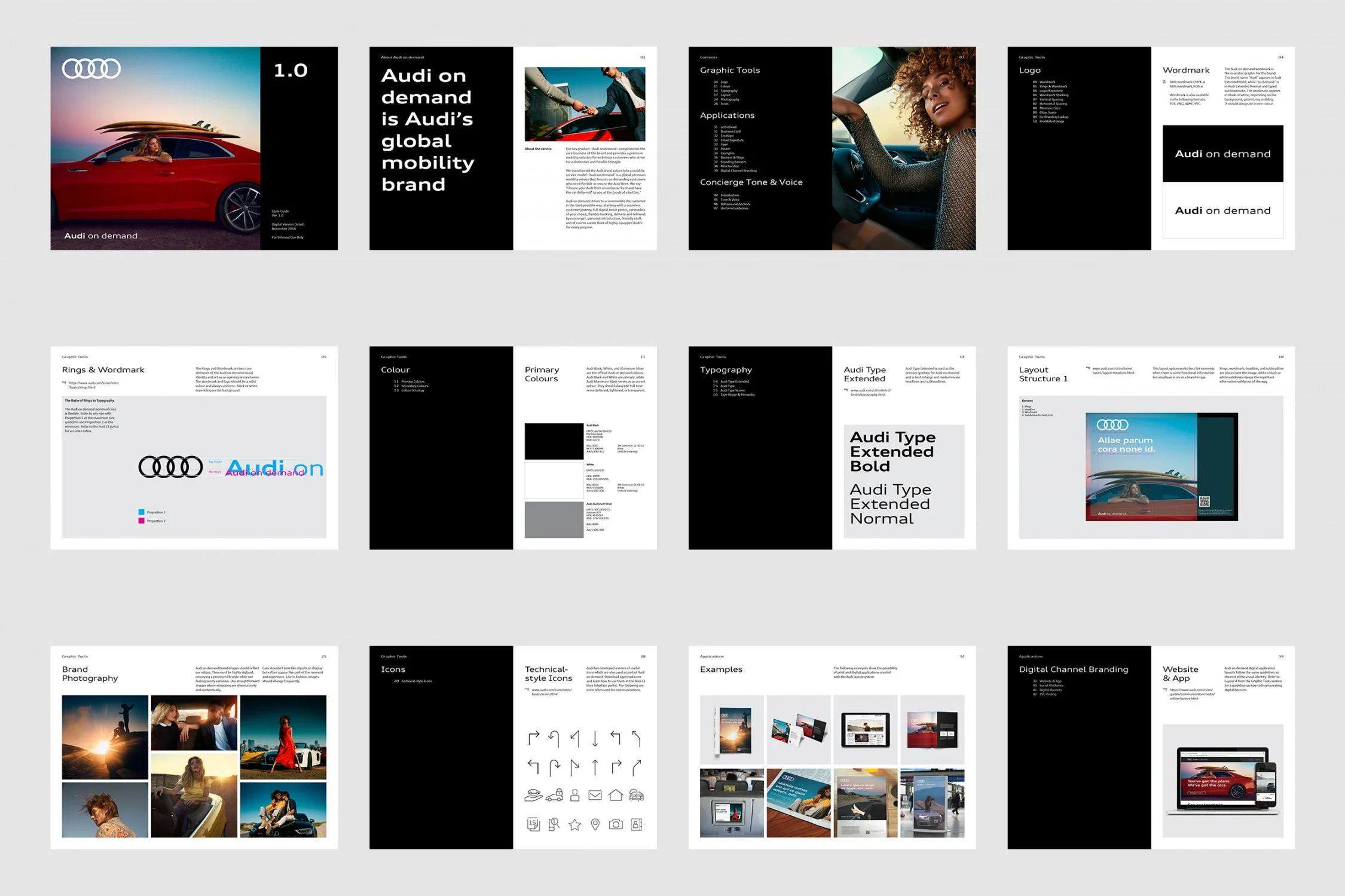Click the curly-haired driver photo on Contents spread

(x=903, y=148)
